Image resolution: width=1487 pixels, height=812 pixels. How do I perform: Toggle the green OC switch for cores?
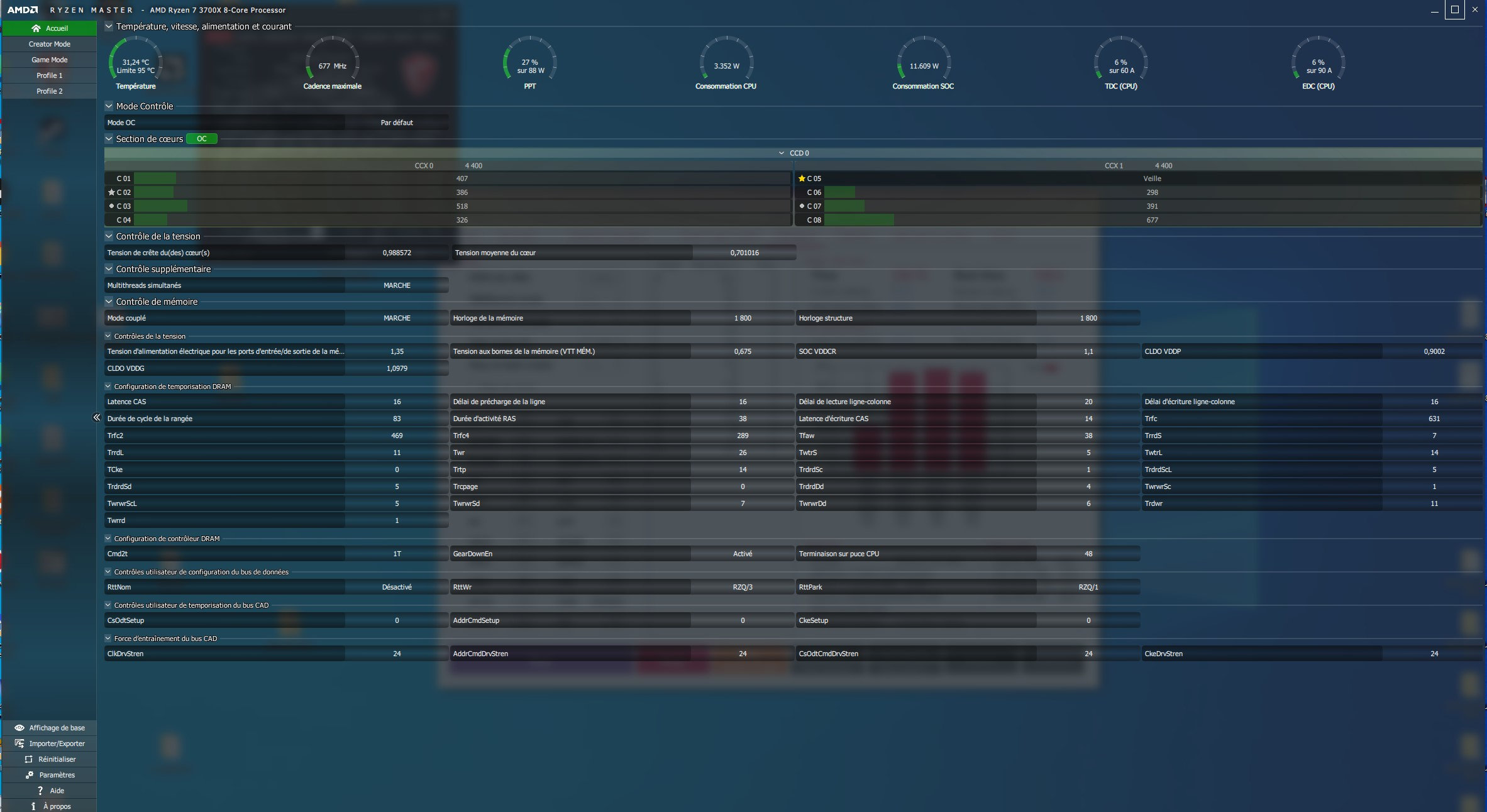pos(202,139)
